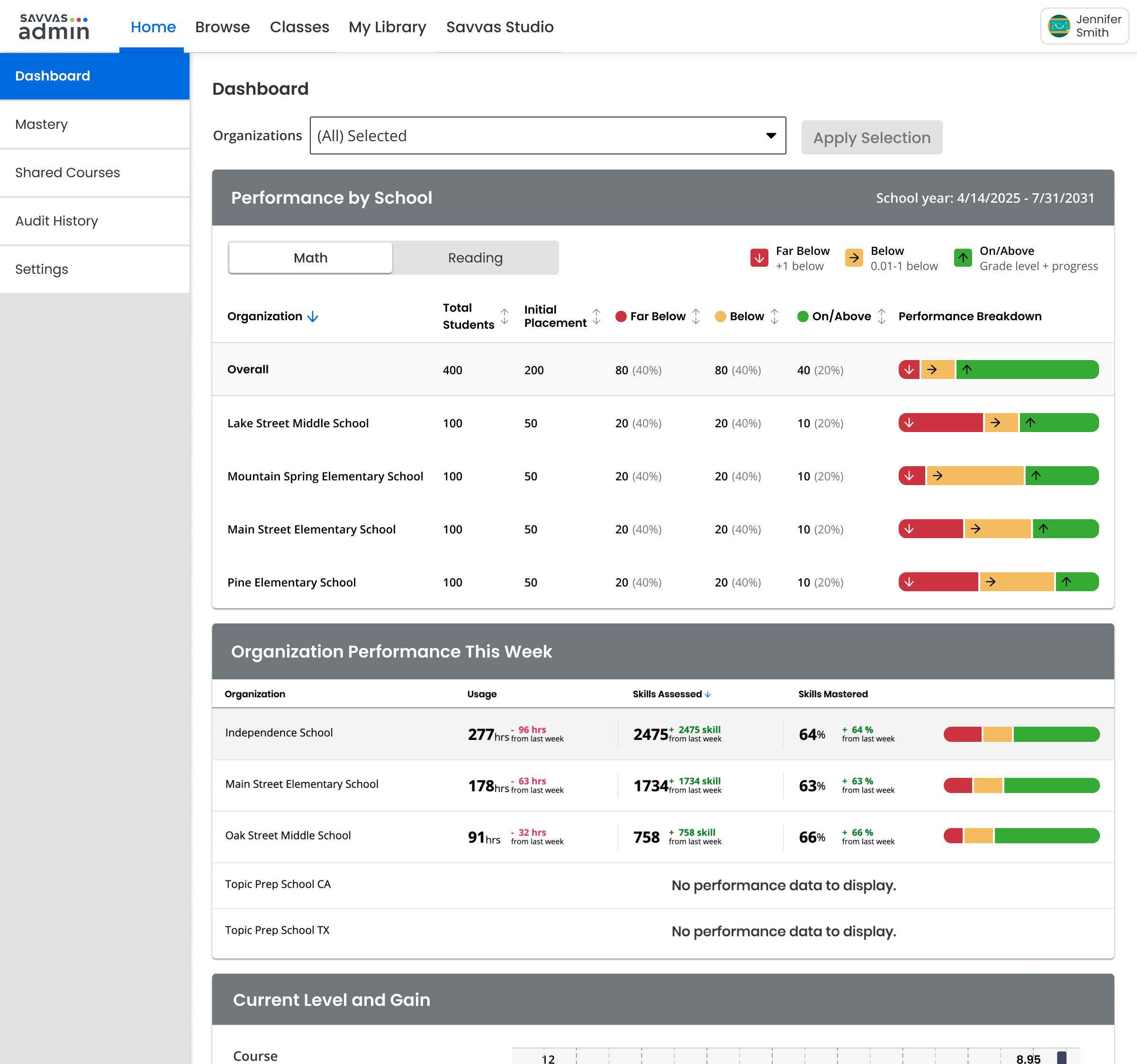Image resolution: width=1137 pixels, height=1064 pixels.
Task: Sort by Below column arrows
Action: [x=775, y=316]
